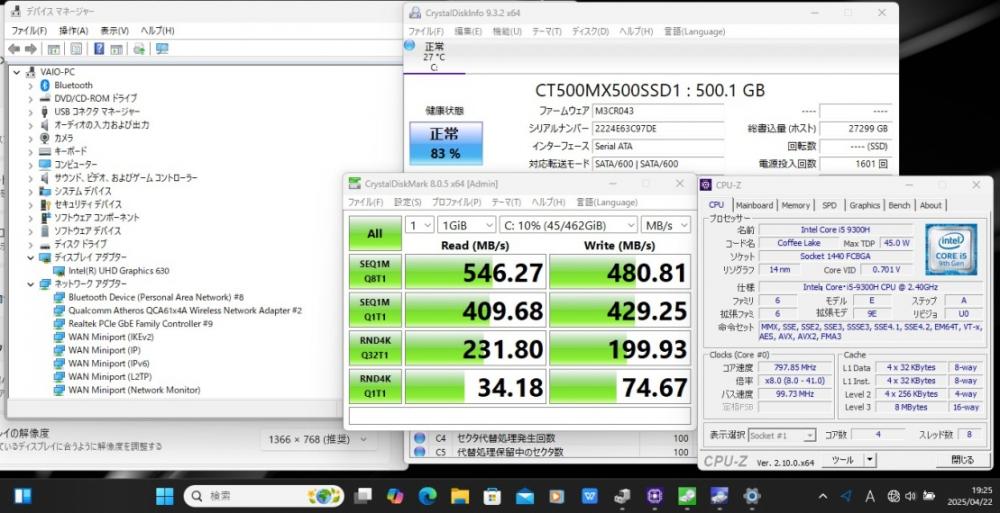The image size is (1000, 513).
Task: Select Bluetooth Device (Personal Area Network) #8
Action: coord(156,297)
